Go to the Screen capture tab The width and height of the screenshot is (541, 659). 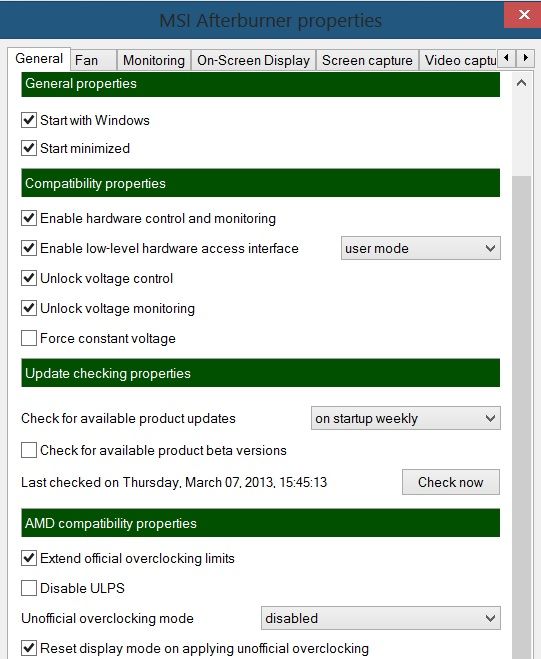[x=367, y=60]
